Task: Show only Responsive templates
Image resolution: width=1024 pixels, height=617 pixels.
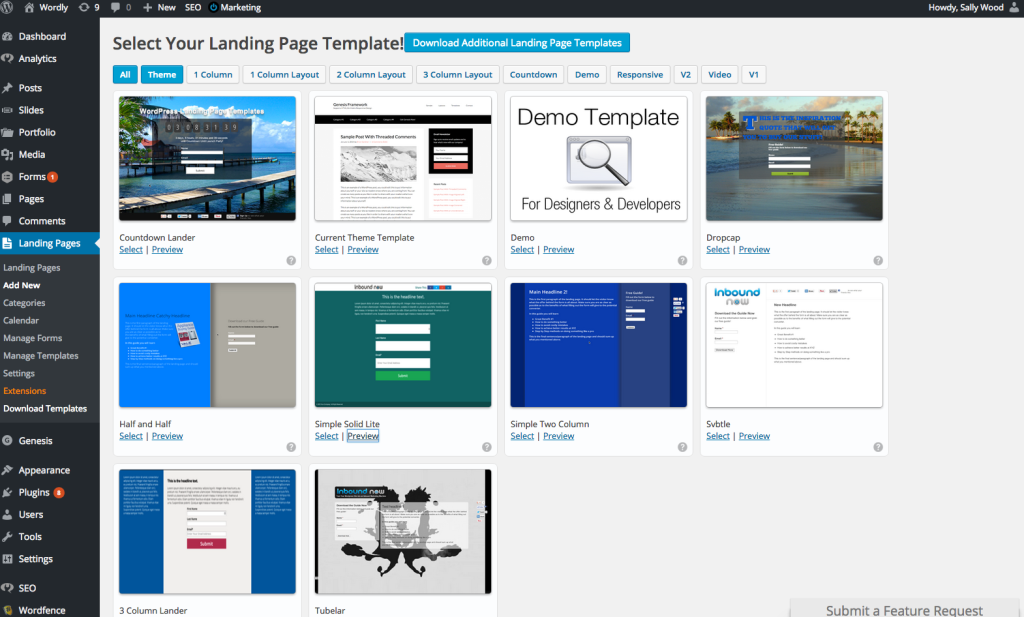Action: [x=639, y=75]
